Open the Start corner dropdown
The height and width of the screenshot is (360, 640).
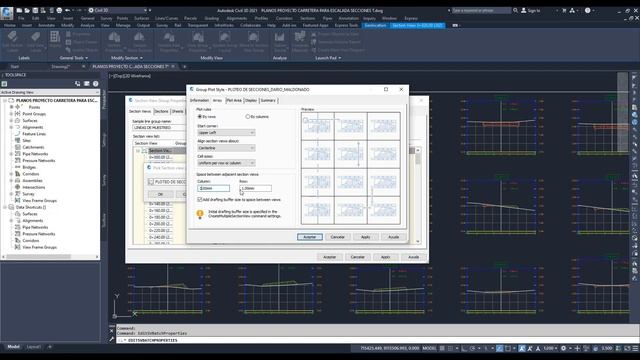(x=226, y=133)
